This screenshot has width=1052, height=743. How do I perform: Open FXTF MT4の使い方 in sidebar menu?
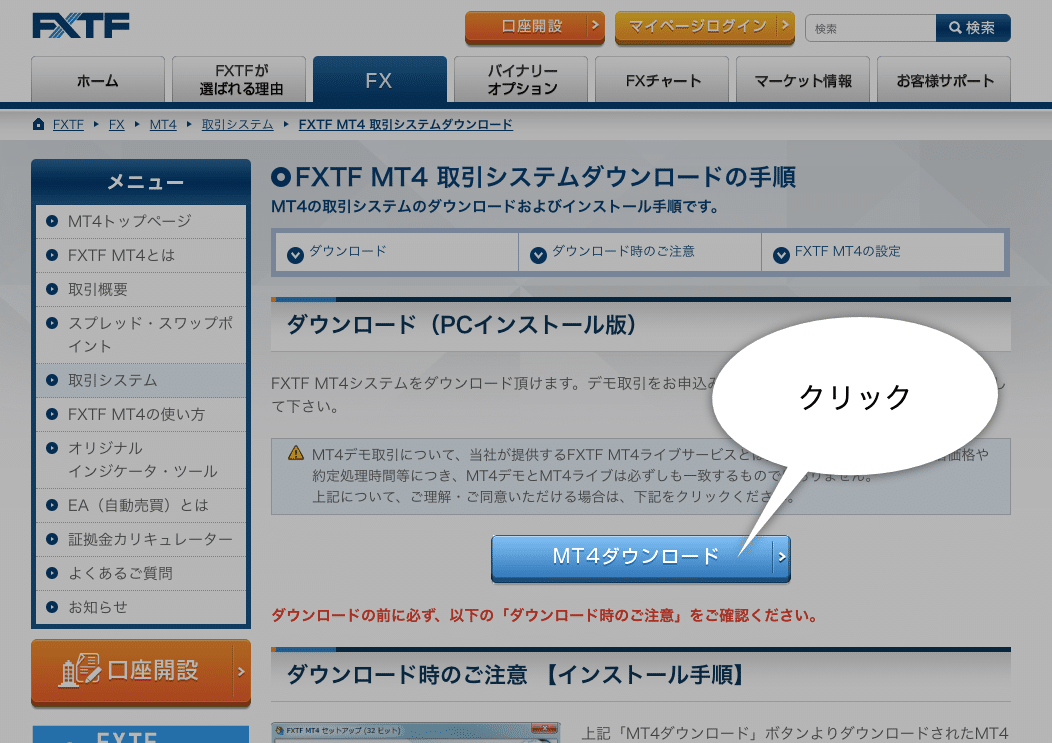(141, 414)
